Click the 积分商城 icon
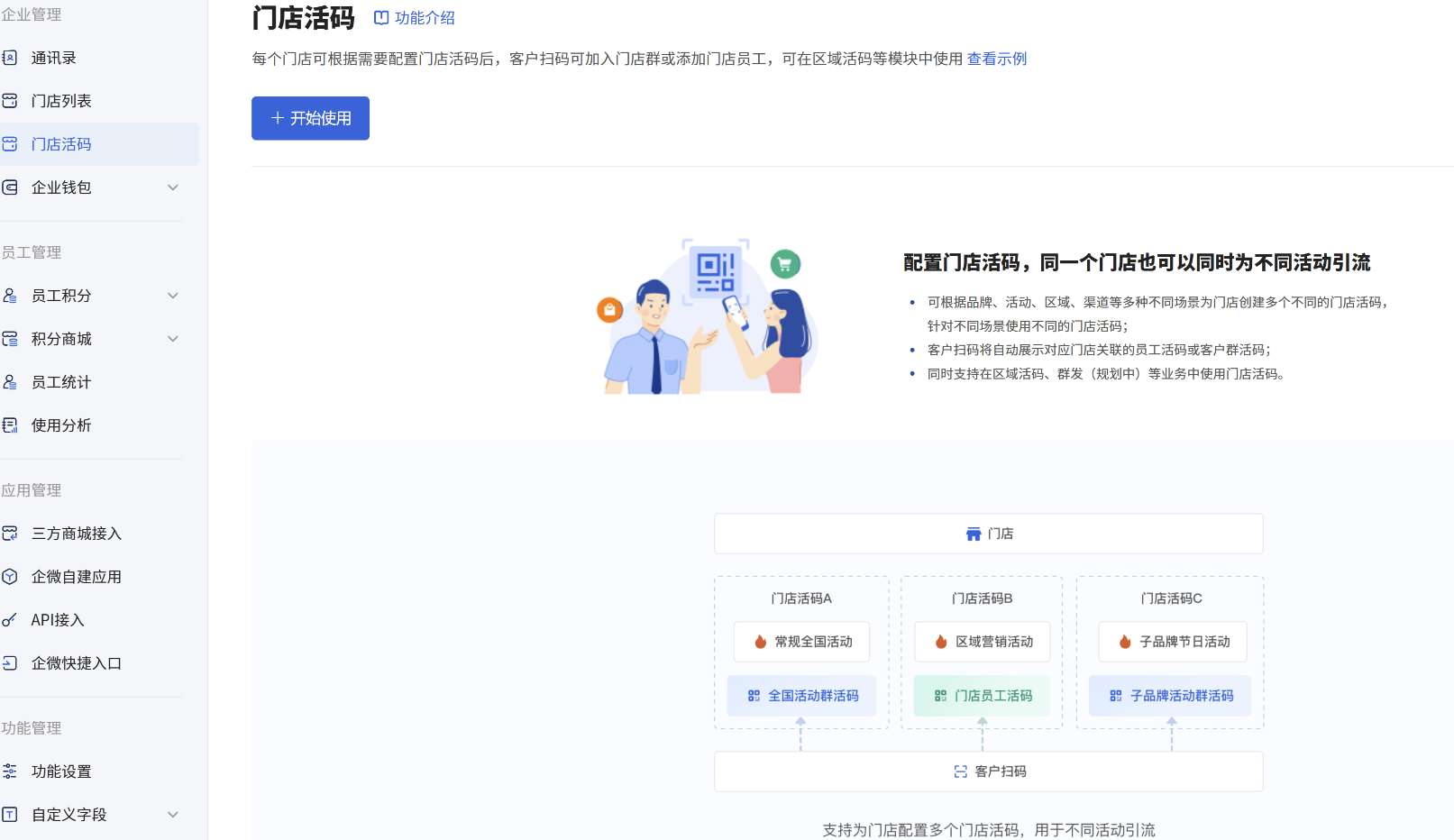 [x=10, y=339]
